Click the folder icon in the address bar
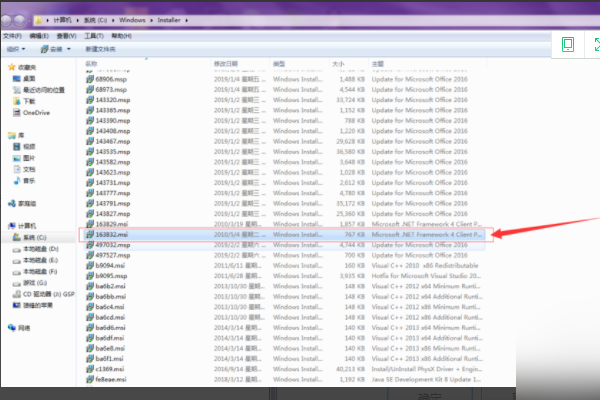 38,20
